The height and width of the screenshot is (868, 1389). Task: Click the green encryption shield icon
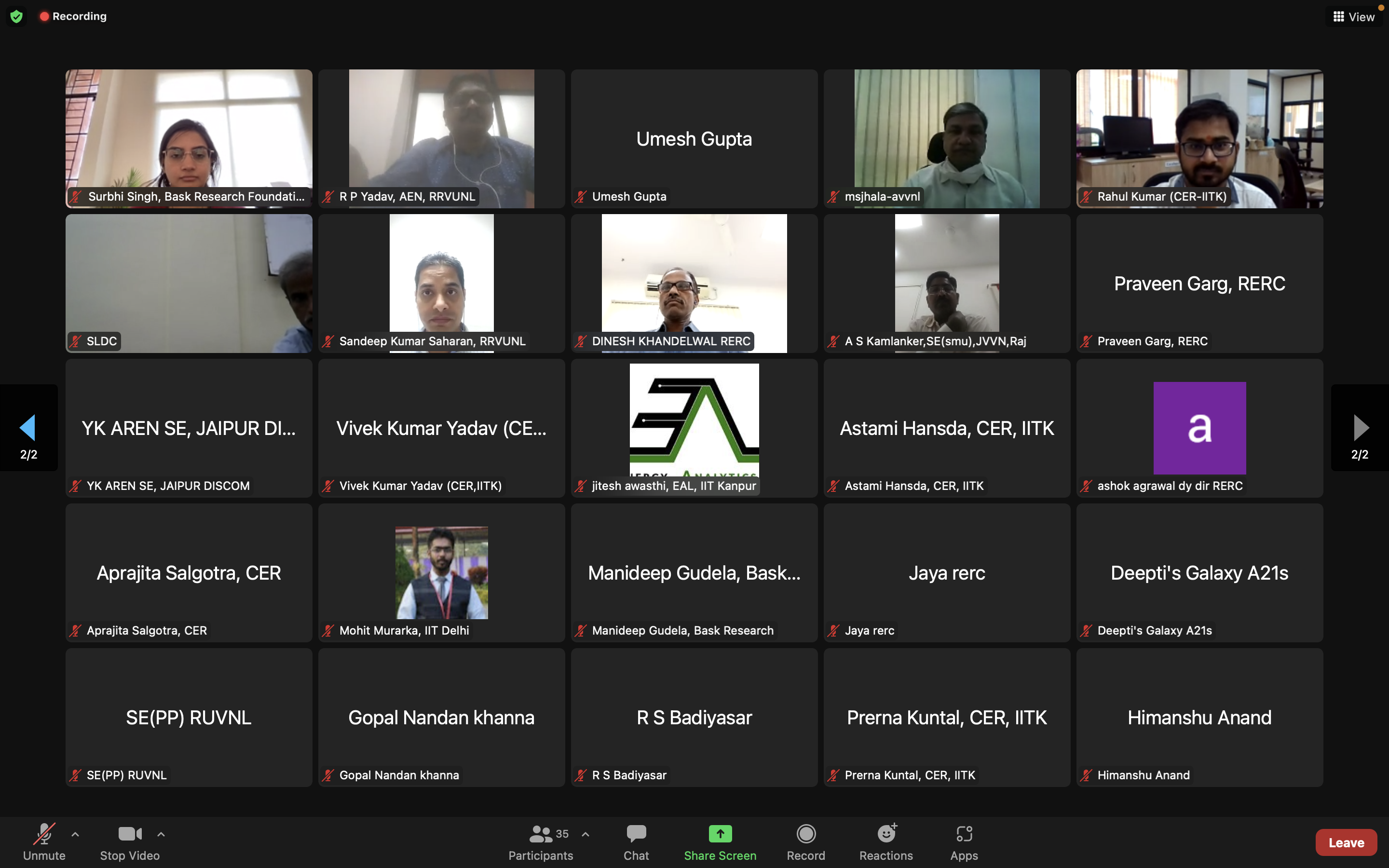(17, 17)
